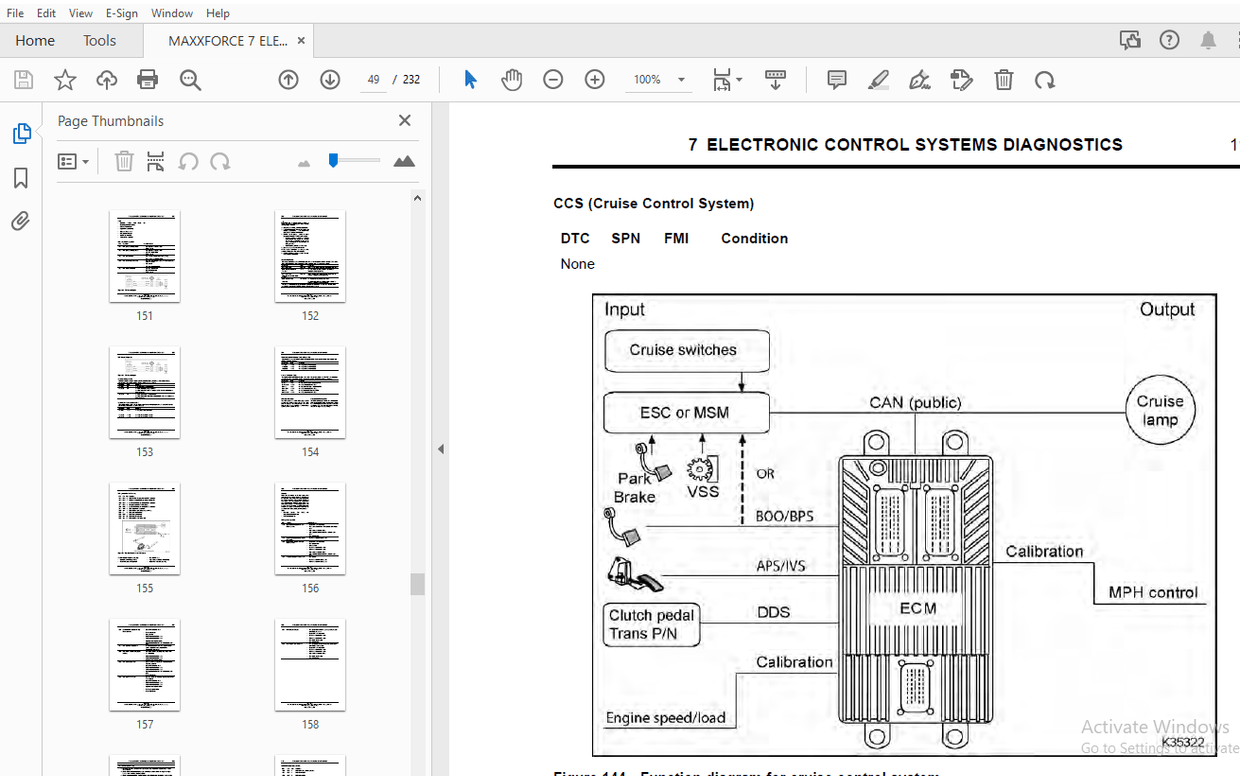Select the page 155 thumbnail
1240x776 pixels.
[x=145, y=529]
